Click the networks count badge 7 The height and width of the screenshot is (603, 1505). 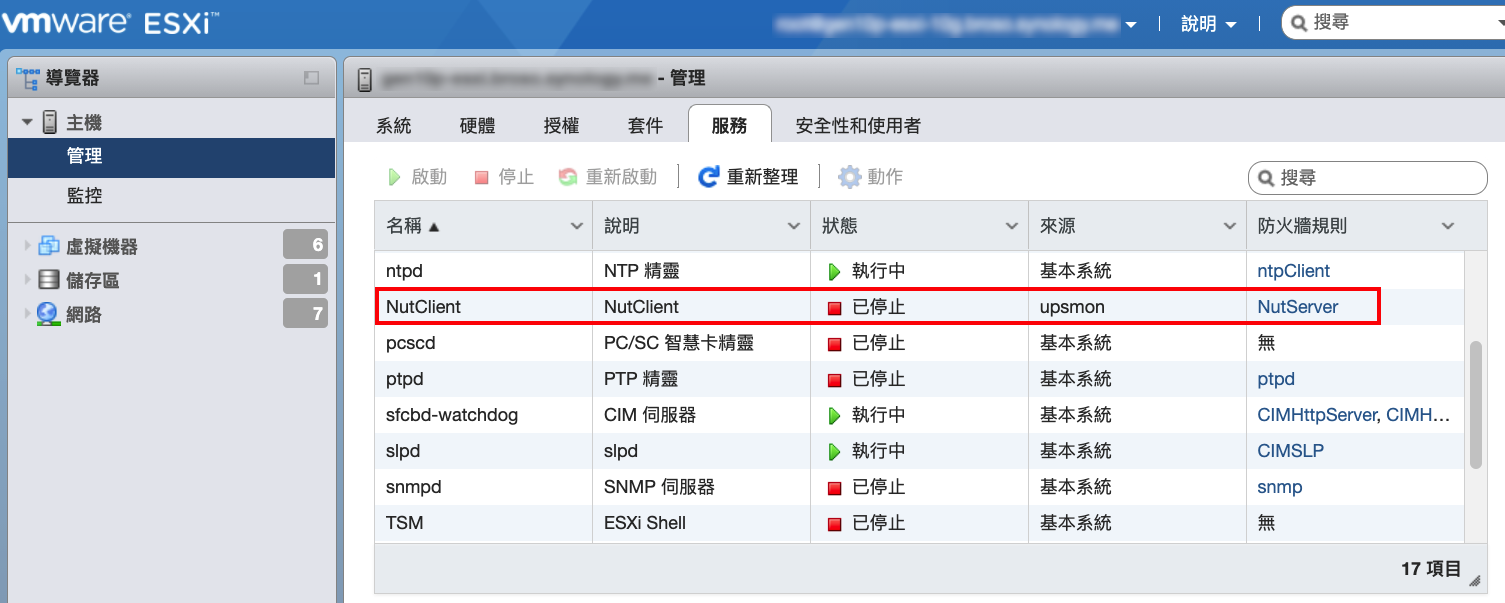[x=305, y=314]
